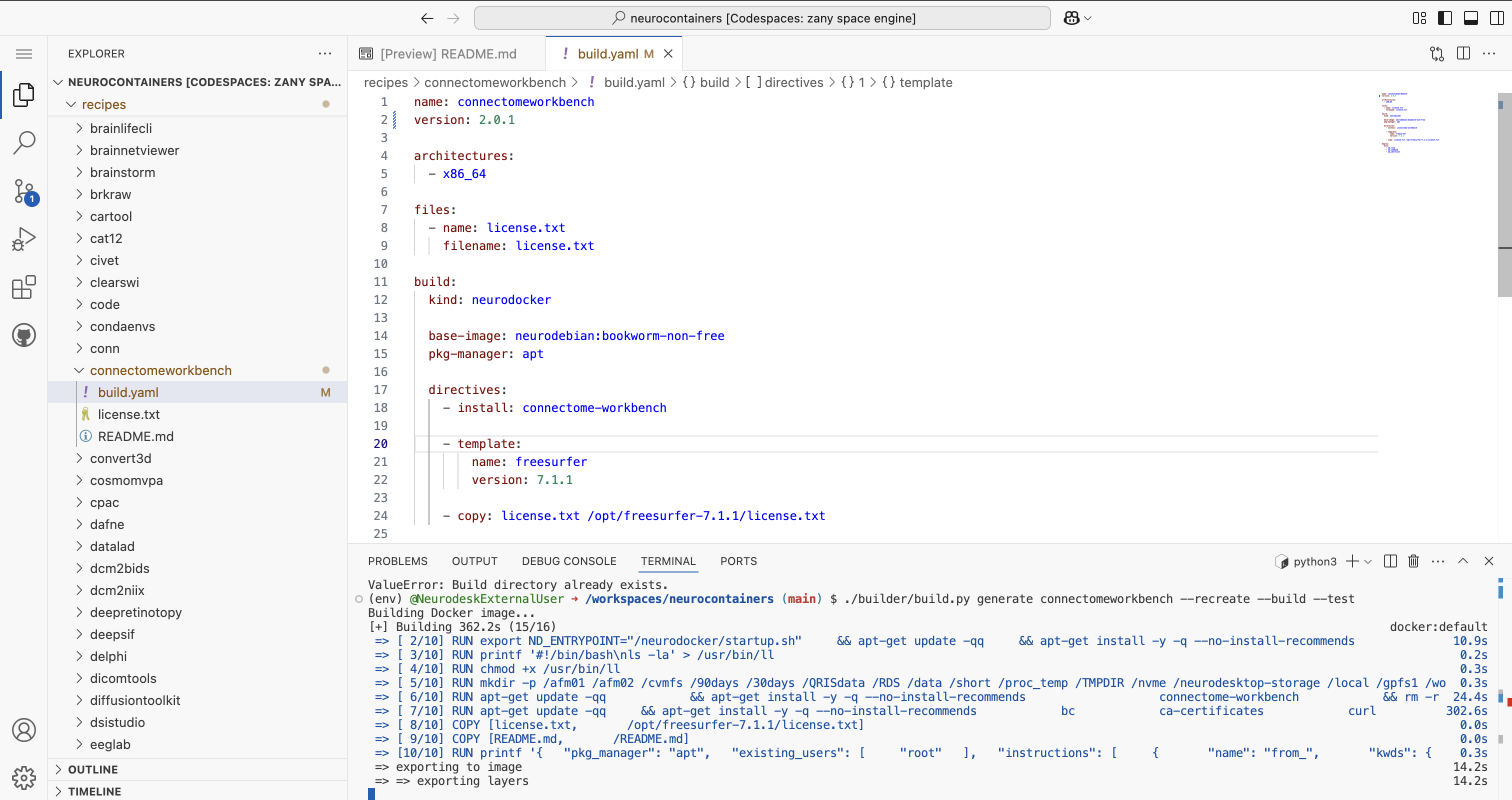Click the Open Changes icon in the editor toolbar
This screenshot has width=1512, height=800.
tap(1436, 53)
